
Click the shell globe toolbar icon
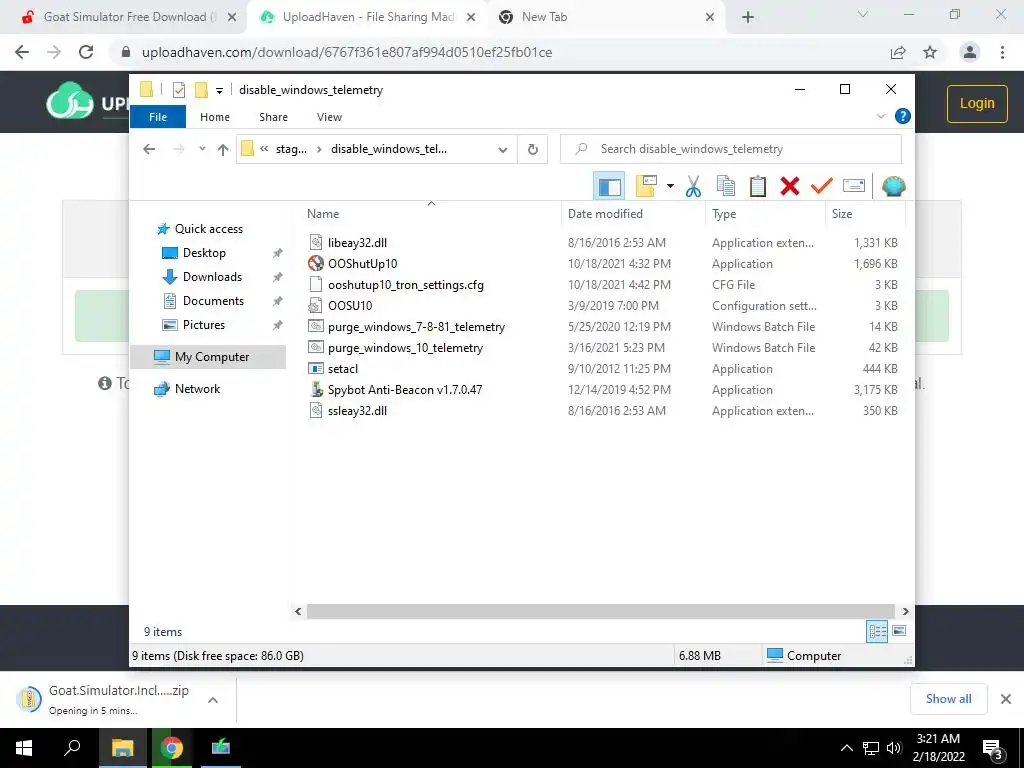pos(893,187)
